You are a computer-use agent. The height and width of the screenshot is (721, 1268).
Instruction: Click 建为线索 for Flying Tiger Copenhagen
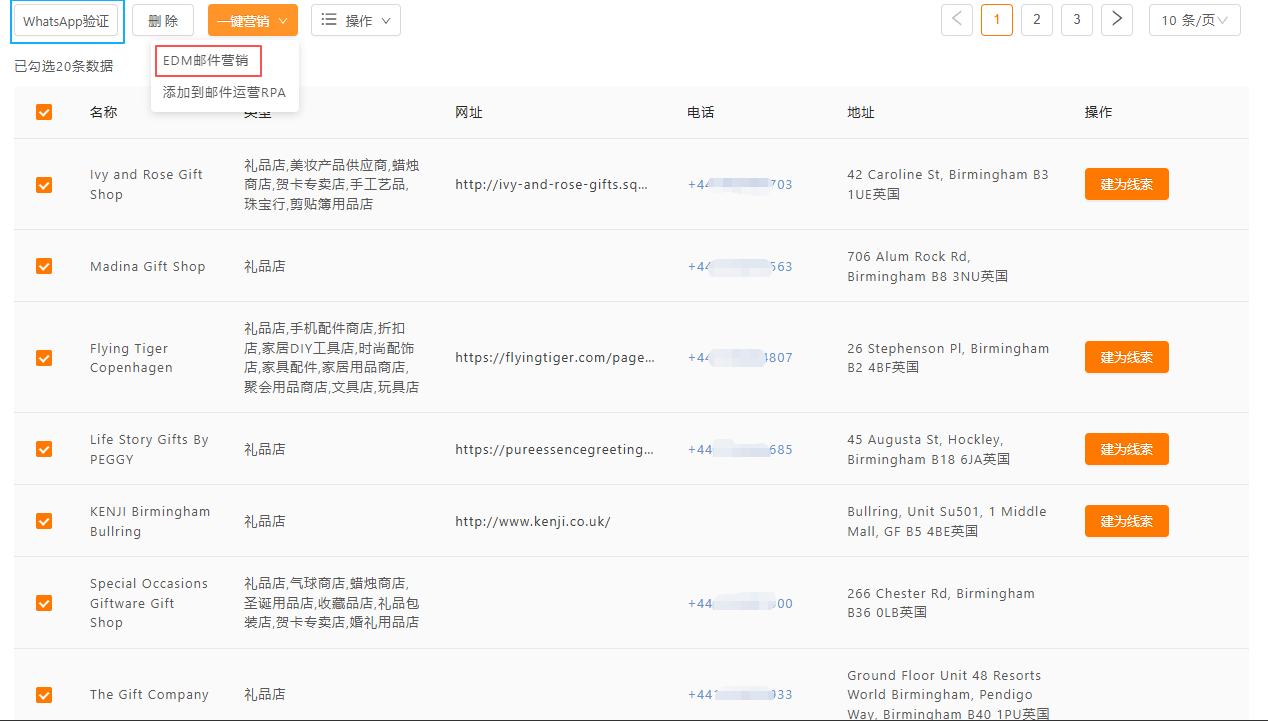tap(1126, 357)
